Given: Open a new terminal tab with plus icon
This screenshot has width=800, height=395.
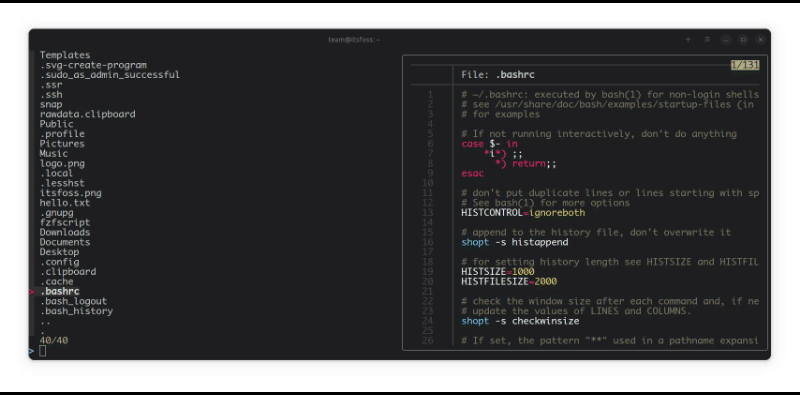Looking at the screenshot, I should (x=688, y=39).
